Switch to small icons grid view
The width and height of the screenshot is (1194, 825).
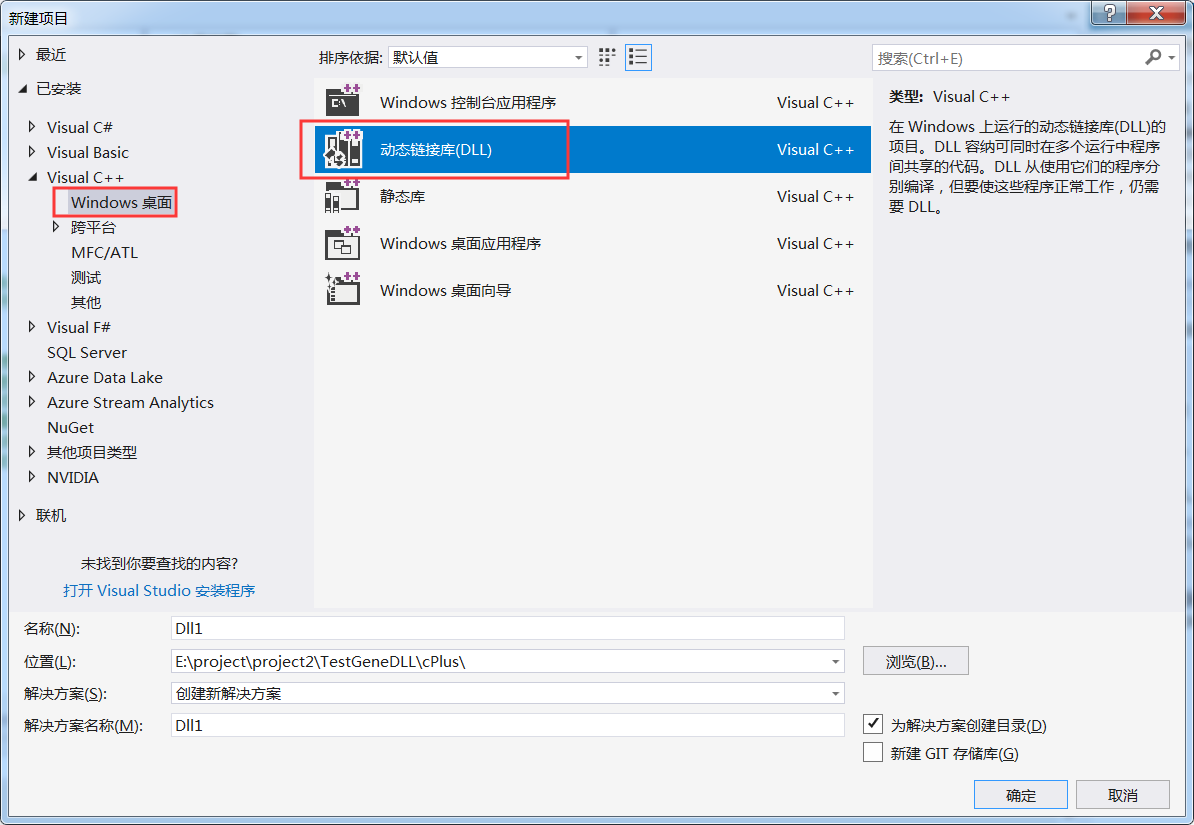tap(607, 57)
